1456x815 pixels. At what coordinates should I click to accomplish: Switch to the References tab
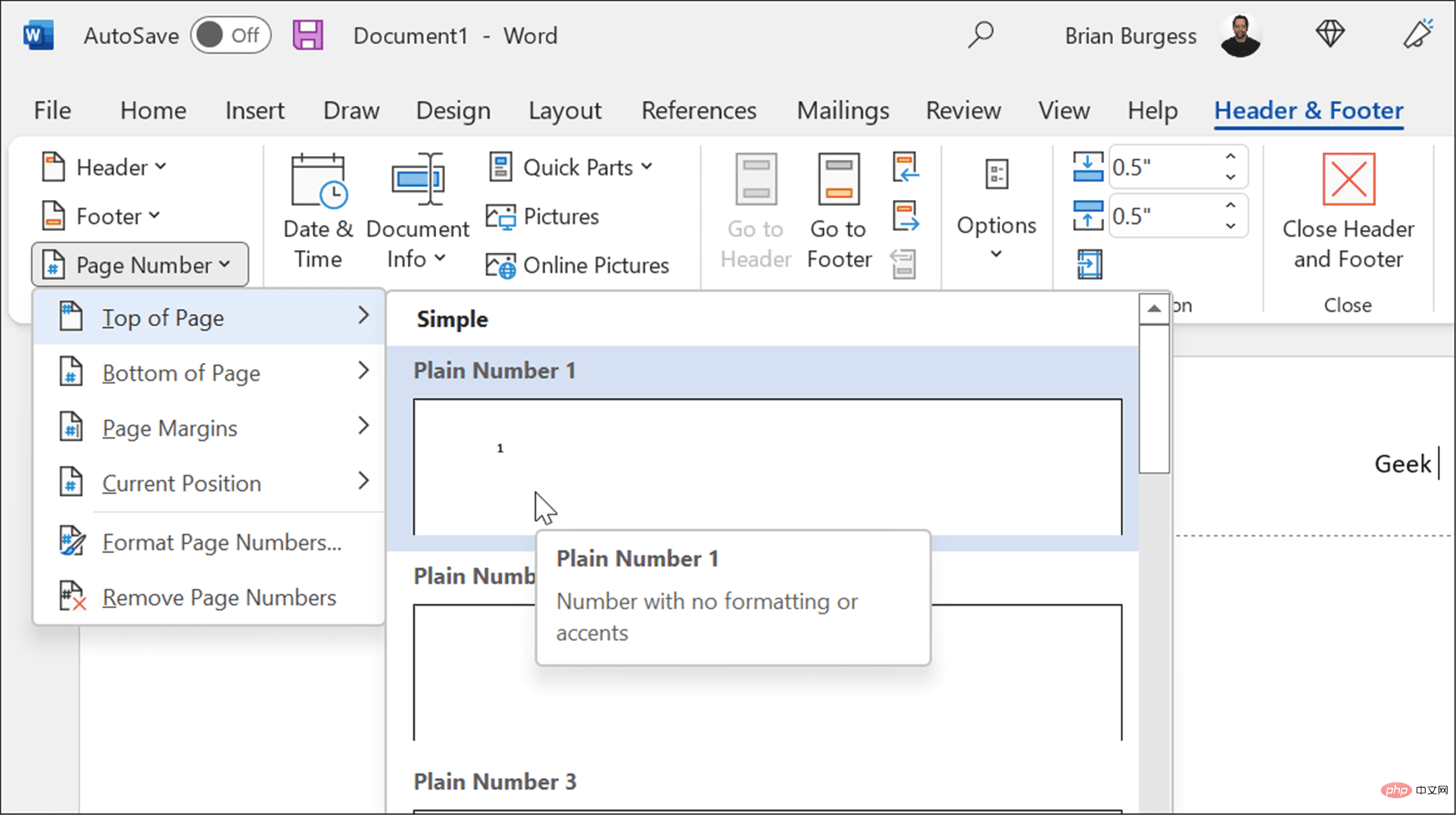tap(698, 110)
